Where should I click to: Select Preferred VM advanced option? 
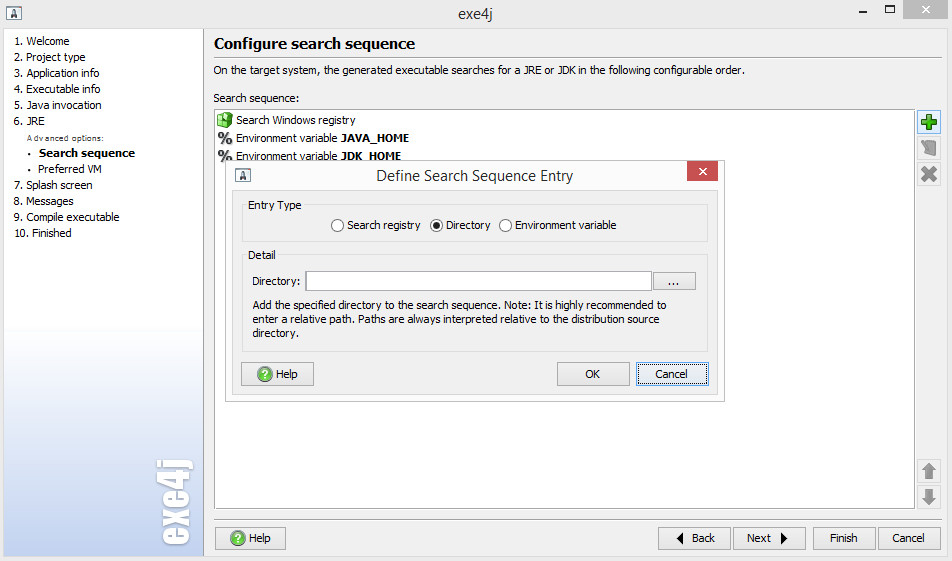click(70, 169)
